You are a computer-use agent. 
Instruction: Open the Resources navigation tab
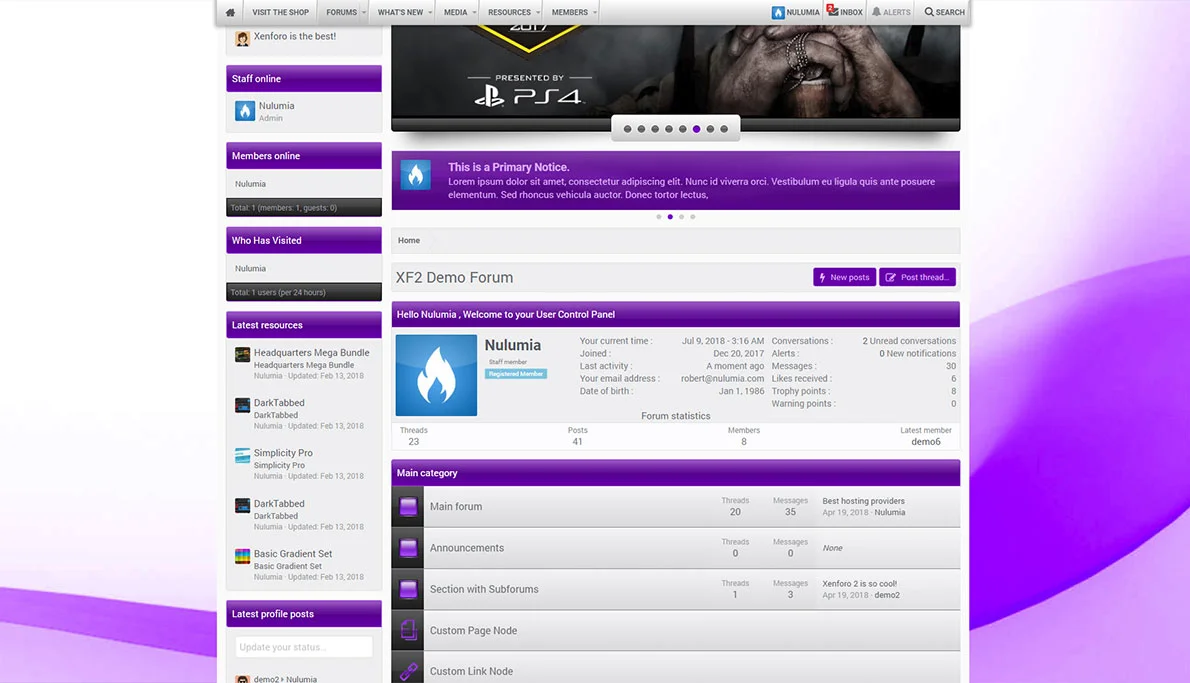[509, 13]
